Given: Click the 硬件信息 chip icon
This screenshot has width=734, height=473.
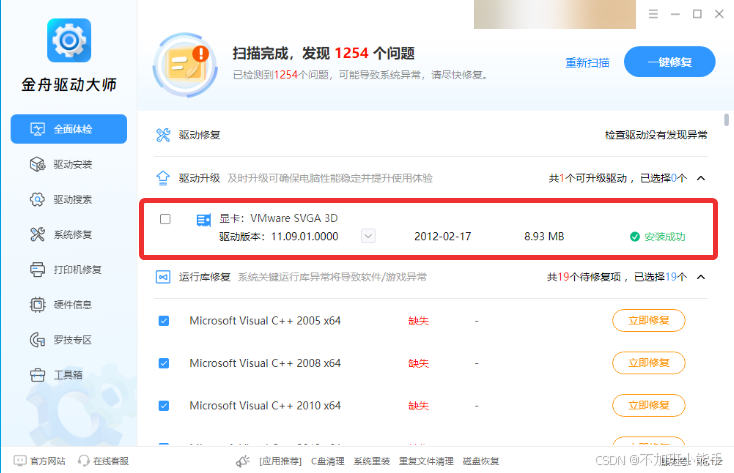Looking at the screenshot, I should [37, 305].
